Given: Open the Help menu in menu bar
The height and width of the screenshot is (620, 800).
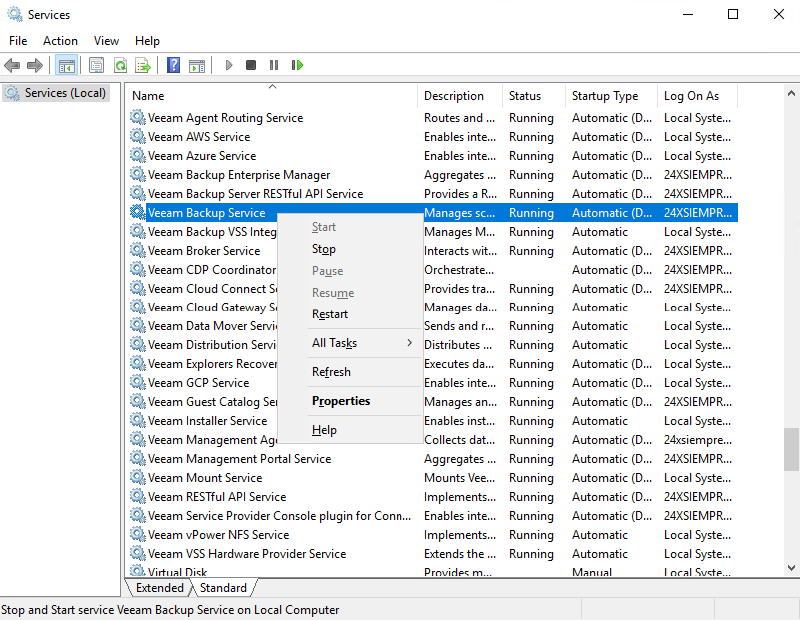Looking at the screenshot, I should [x=147, y=41].
